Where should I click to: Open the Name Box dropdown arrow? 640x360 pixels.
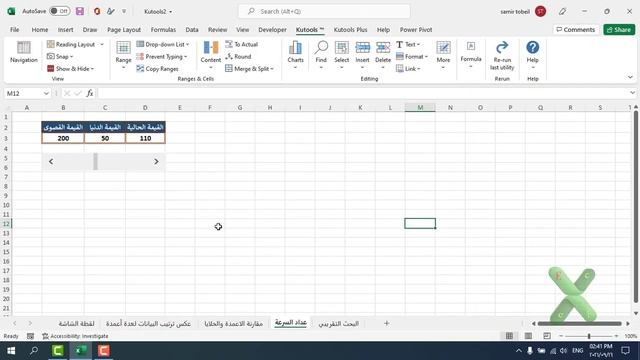46,93
